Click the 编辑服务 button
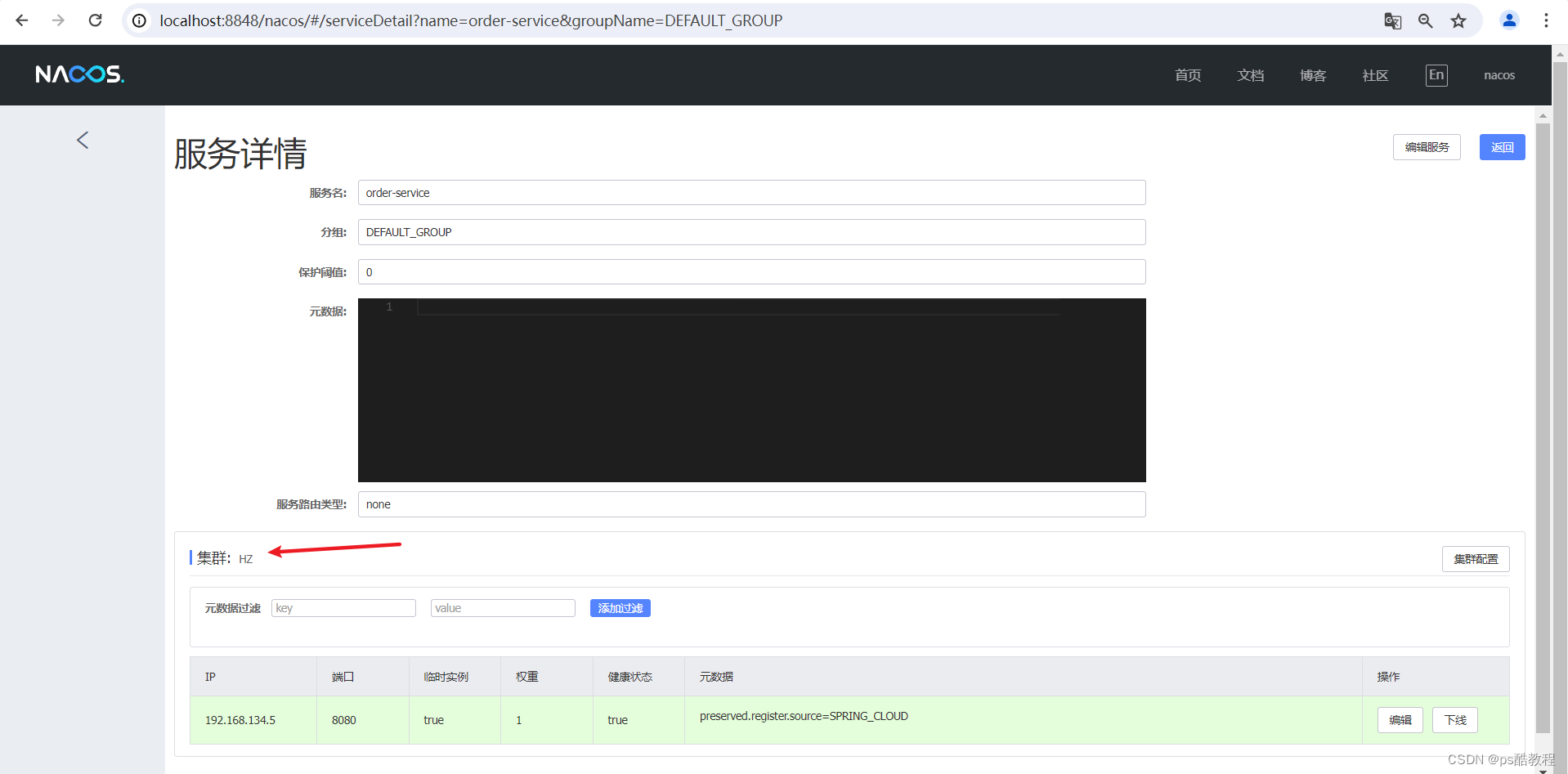Image resolution: width=1568 pixels, height=774 pixels. 1427,147
